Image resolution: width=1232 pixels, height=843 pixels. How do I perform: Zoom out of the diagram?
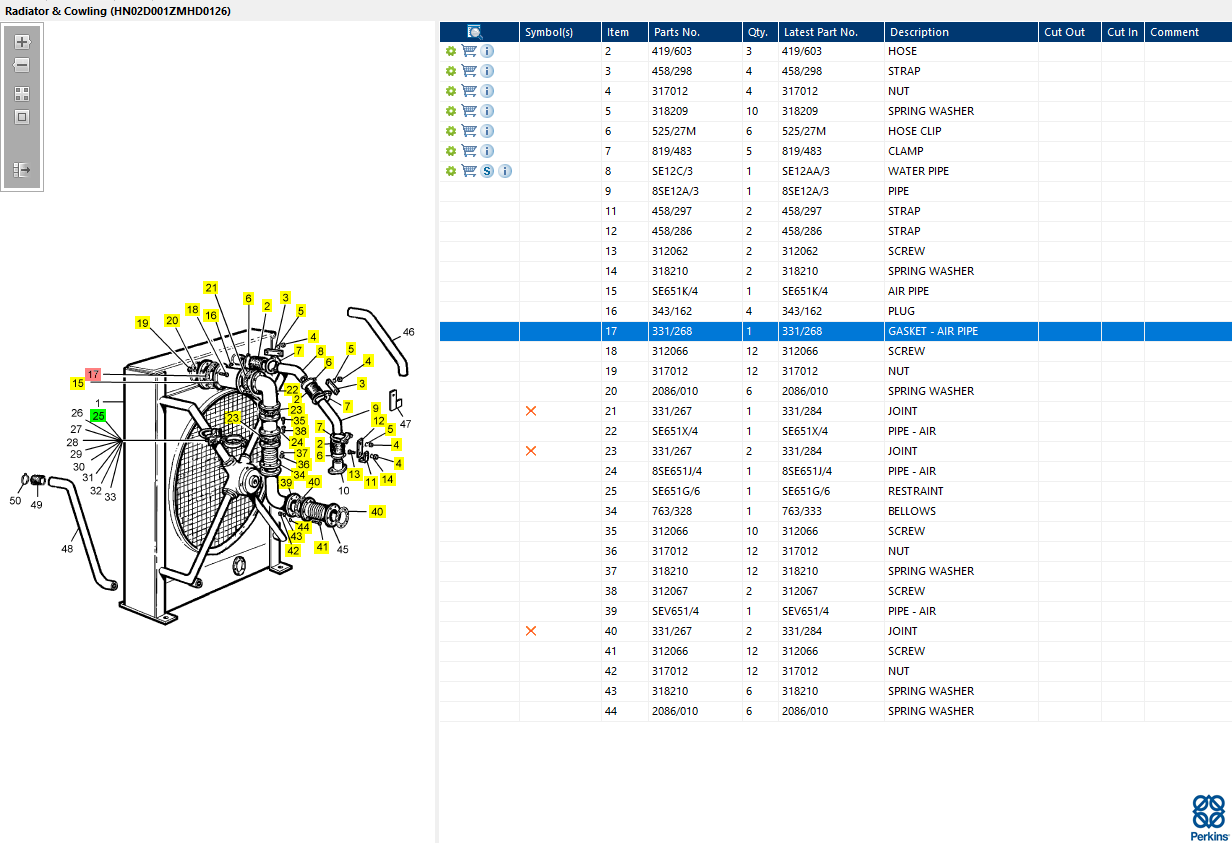[x=22, y=65]
